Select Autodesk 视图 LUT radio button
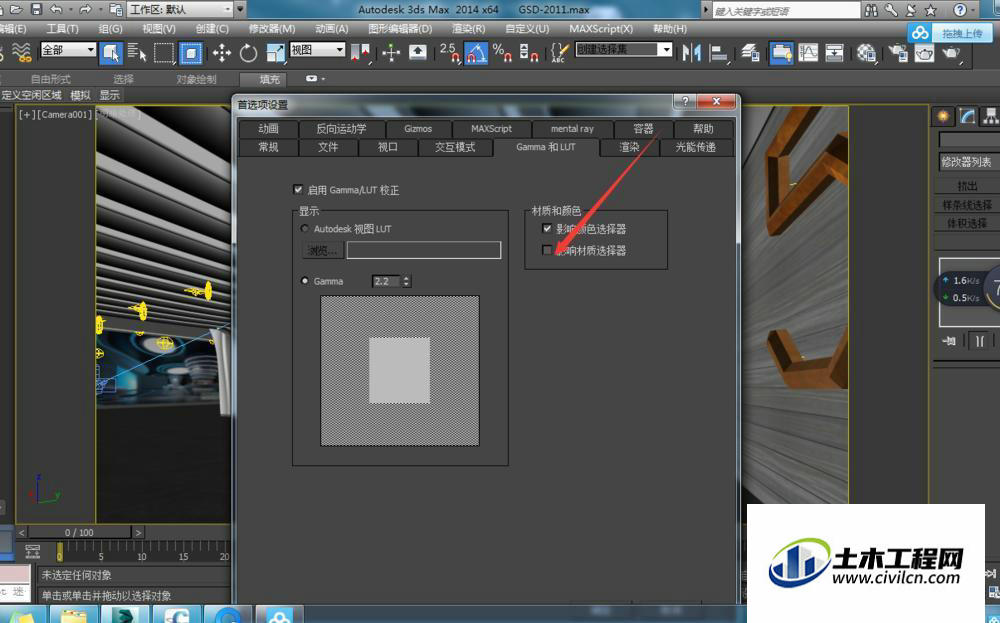The image size is (1000, 623). tap(305, 228)
